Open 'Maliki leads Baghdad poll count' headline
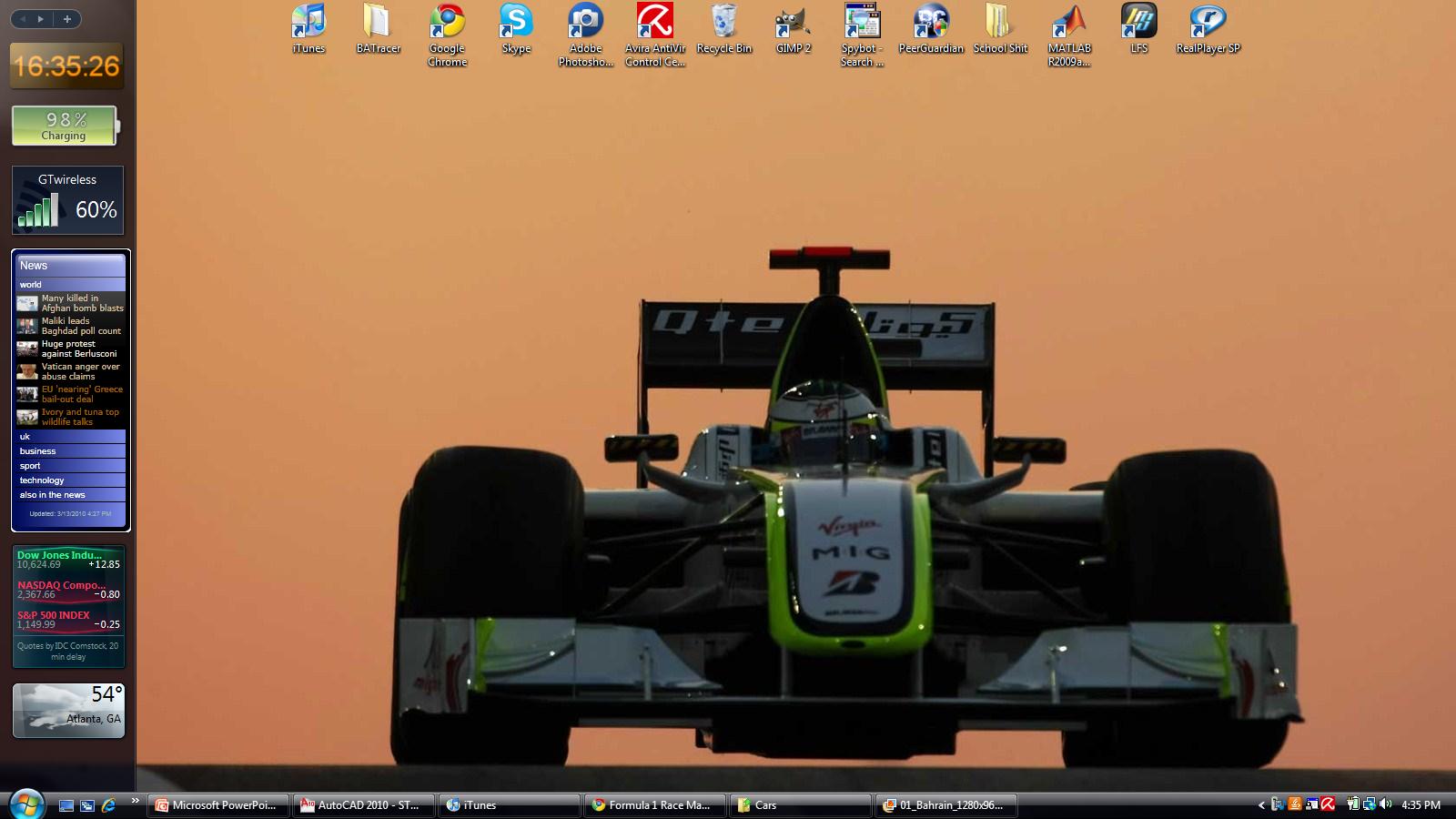The image size is (1456, 819). point(81,326)
